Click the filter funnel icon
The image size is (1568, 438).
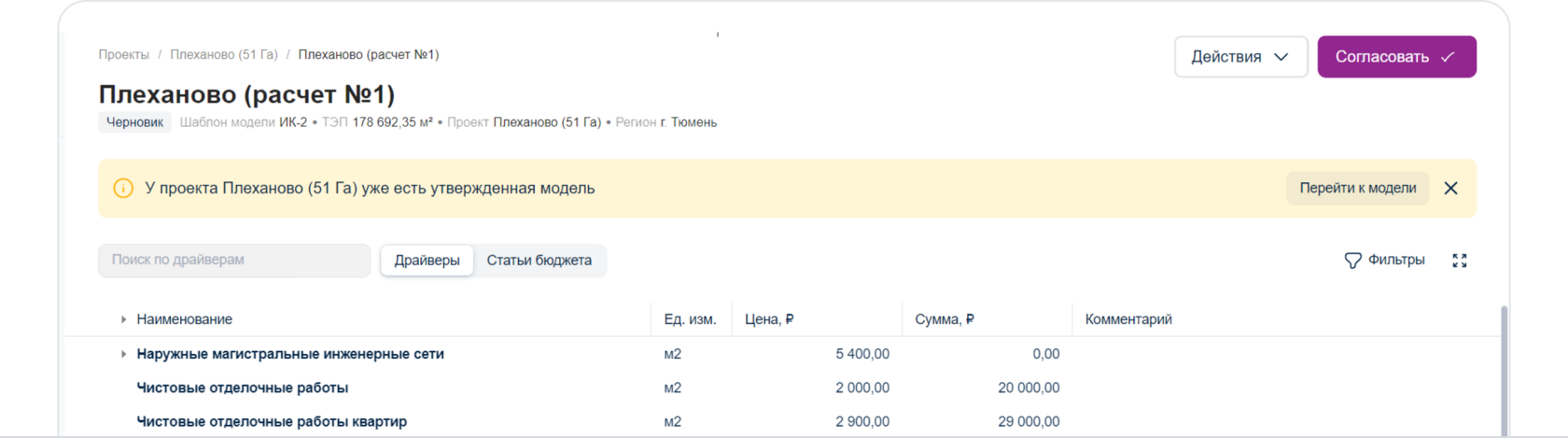(1352, 261)
